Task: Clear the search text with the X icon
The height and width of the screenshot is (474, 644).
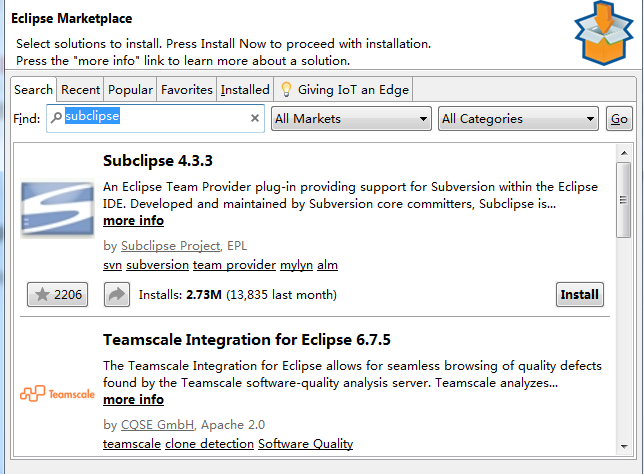Action: point(255,118)
